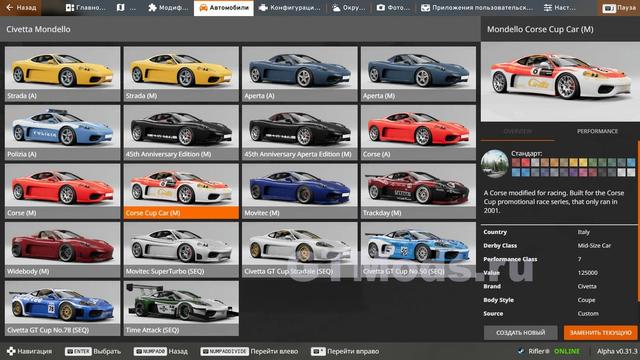Viewport: 640px width, 360px height.
Task: Select the Aperta (M) car thumbnail
Action: [x=418, y=74]
